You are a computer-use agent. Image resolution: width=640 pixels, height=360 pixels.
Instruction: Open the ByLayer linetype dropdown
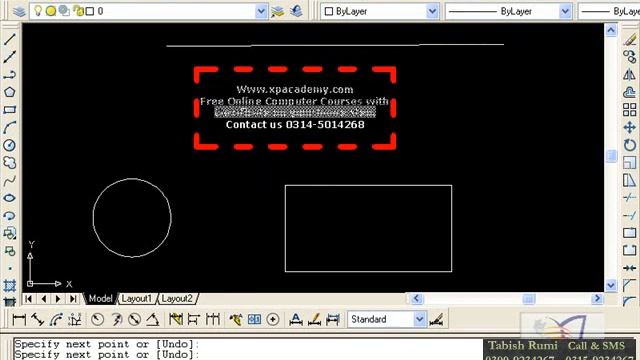click(x=565, y=11)
